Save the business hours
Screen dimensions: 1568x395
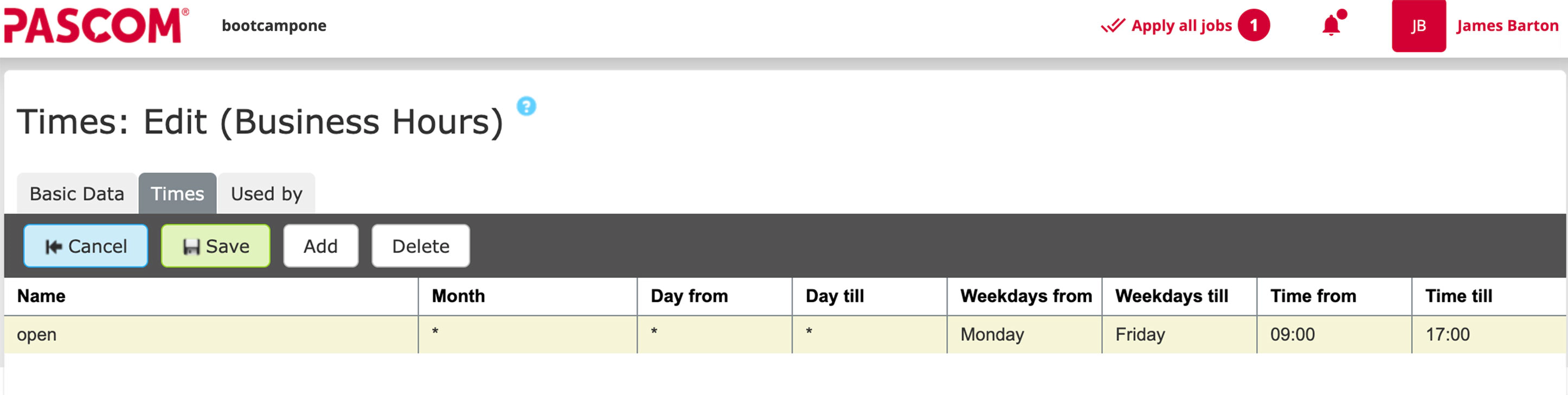tap(215, 246)
